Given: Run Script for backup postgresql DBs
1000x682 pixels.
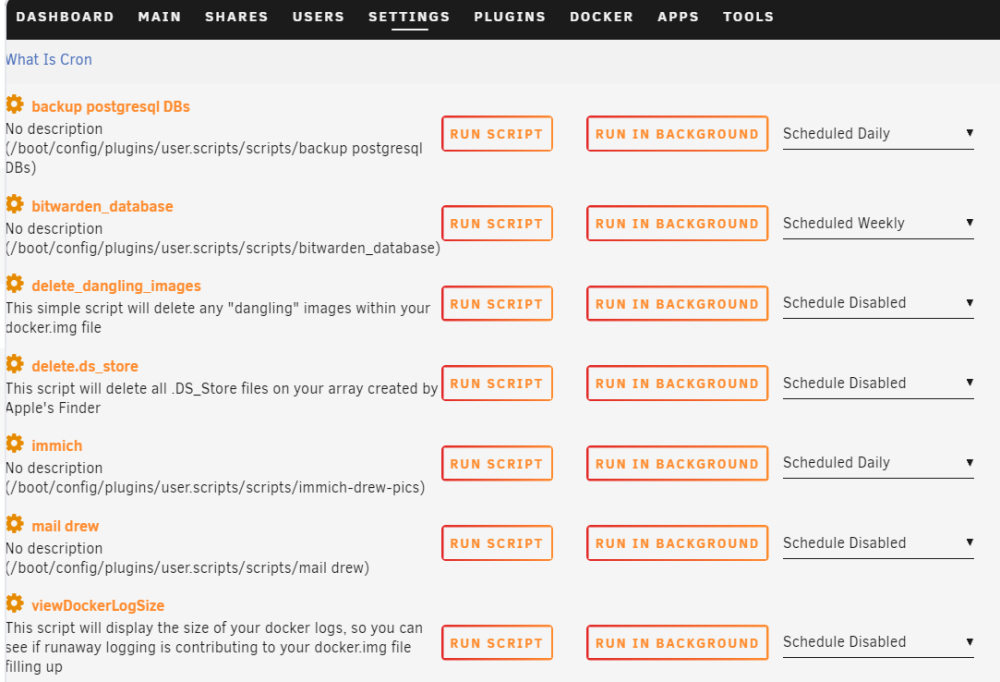Looking at the screenshot, I should tap(497, 133).
